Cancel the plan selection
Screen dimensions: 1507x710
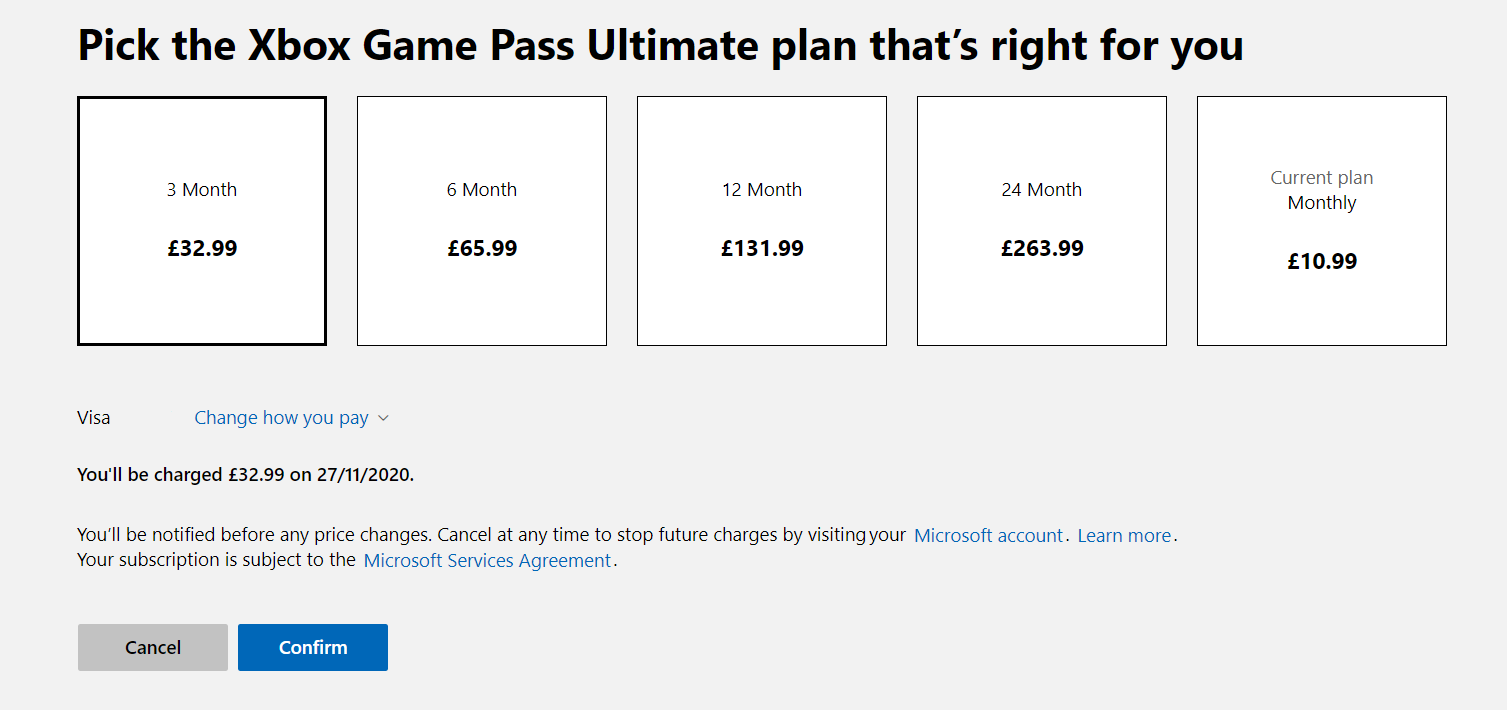click(152, 647)
